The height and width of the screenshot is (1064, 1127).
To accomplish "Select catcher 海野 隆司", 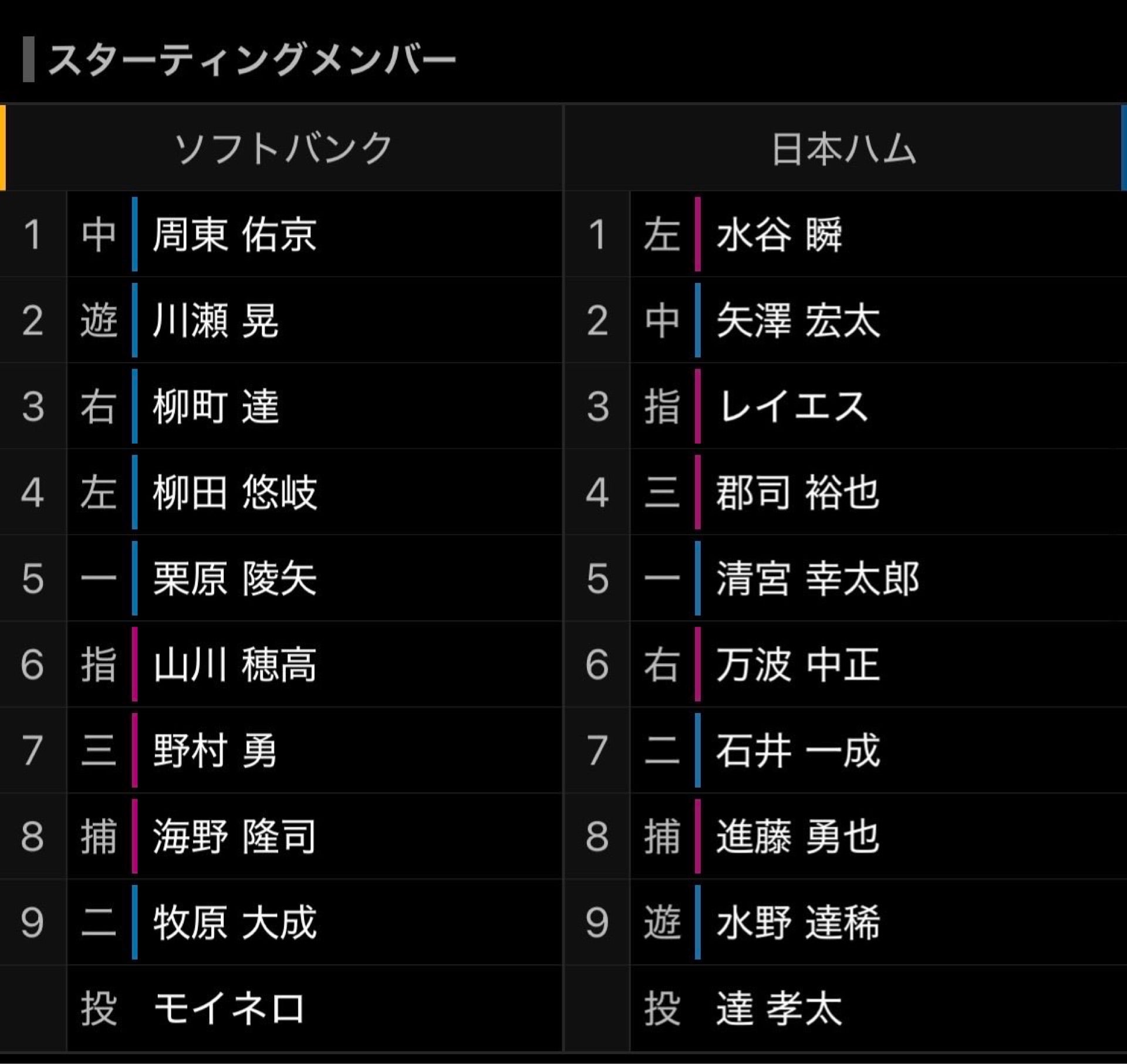I will click(x=235, y=836).
